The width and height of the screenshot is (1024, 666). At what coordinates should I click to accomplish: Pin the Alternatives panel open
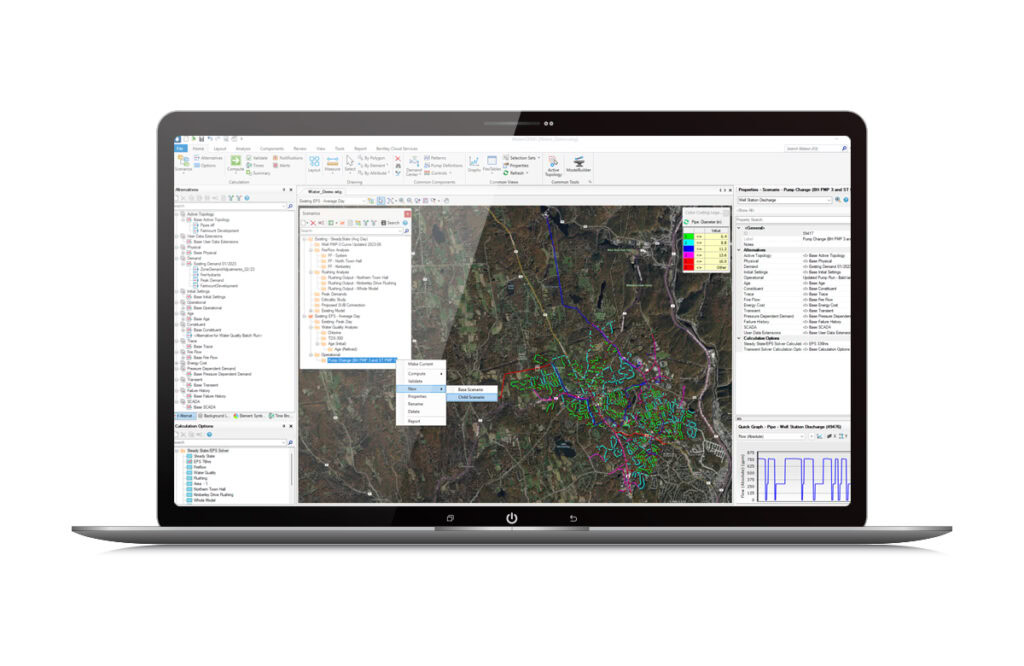pos(284,190)
